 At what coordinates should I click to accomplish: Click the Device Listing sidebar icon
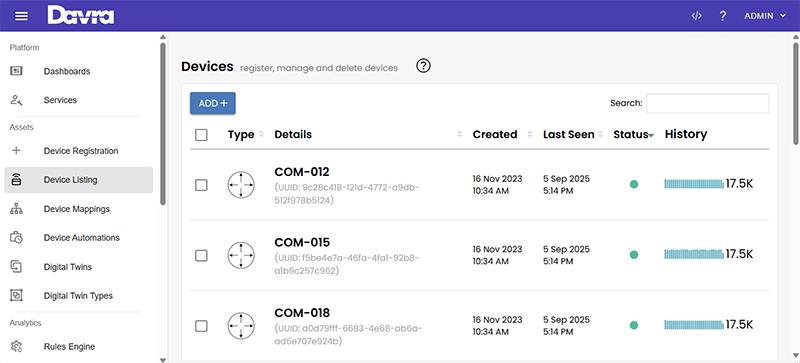point(16,180)
